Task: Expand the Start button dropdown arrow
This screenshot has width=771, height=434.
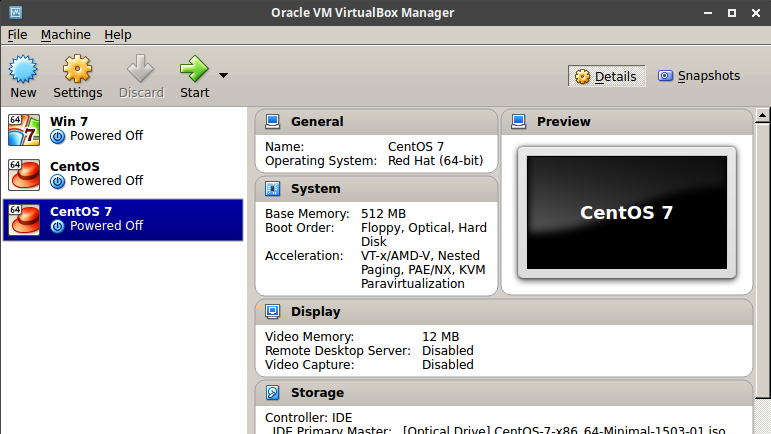Action: pos(223,75)
